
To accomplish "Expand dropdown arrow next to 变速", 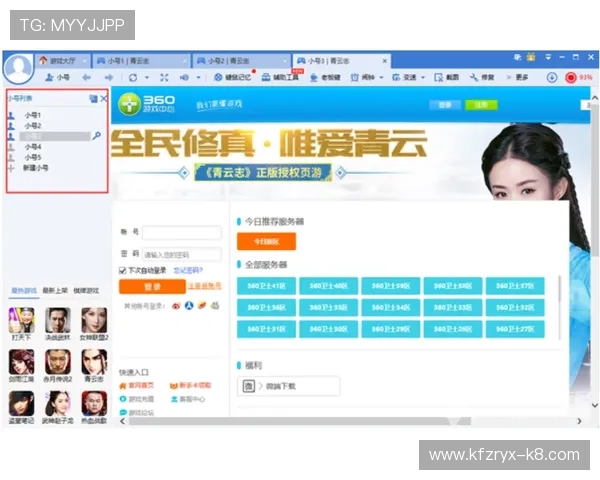I will click(x=423, y=78).
